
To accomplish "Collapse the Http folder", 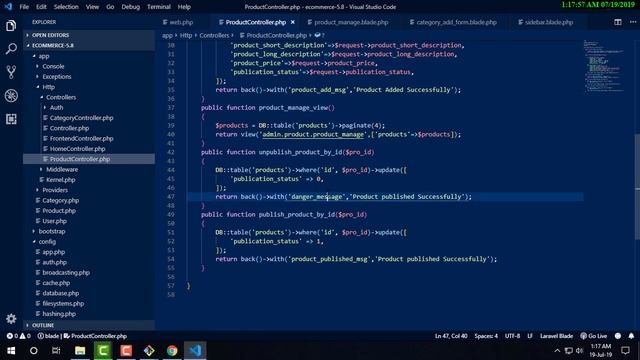I will tap(48, 87).
